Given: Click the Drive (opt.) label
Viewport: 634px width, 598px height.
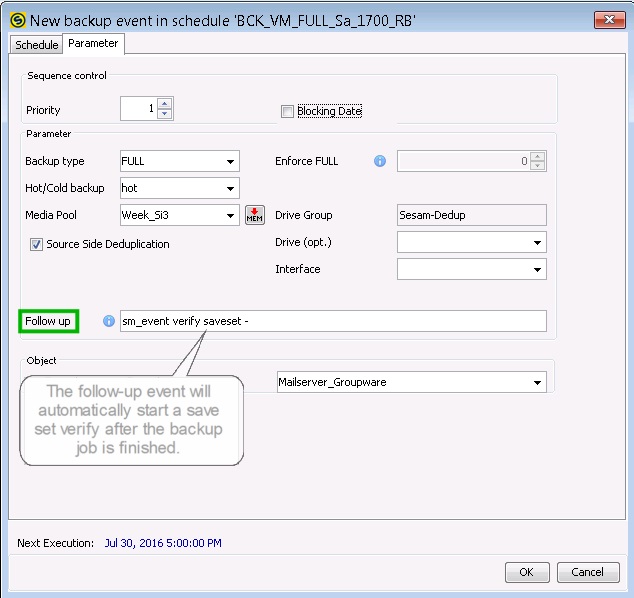Looking at the screenshot, I should pos(303,242).
